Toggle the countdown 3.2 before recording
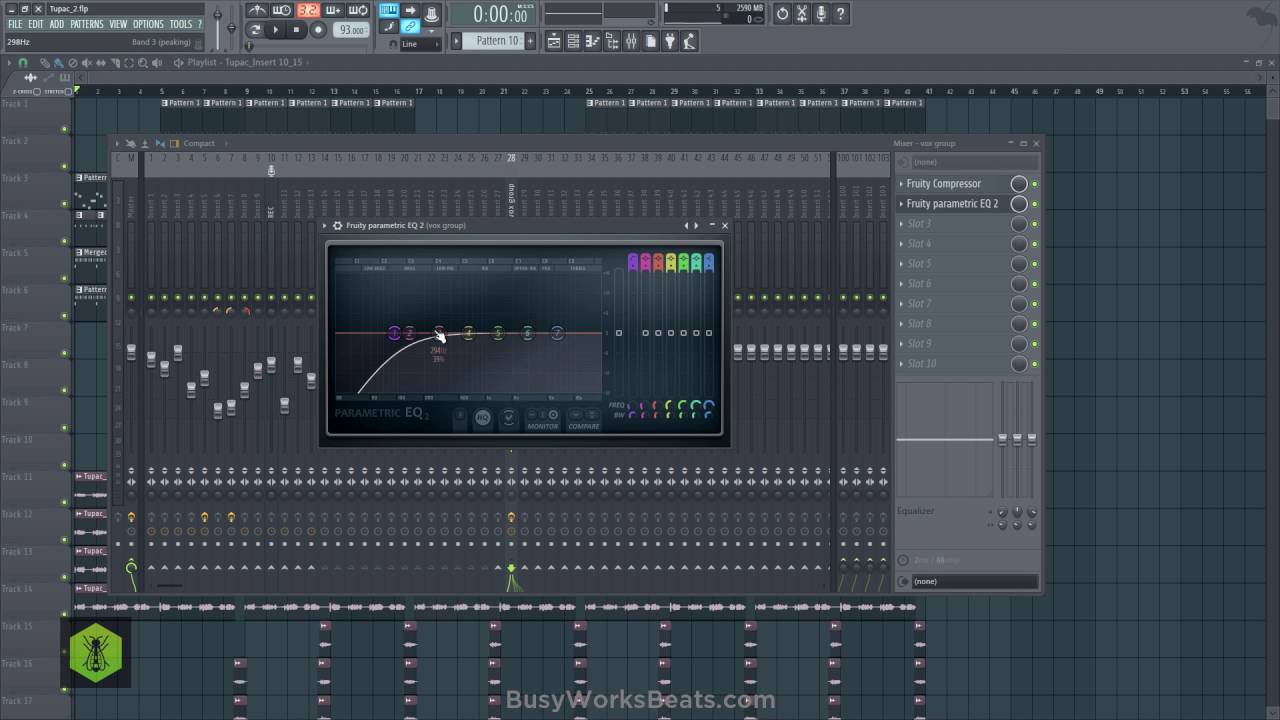Screen dimensions: 1280x720 click(307, 11)
